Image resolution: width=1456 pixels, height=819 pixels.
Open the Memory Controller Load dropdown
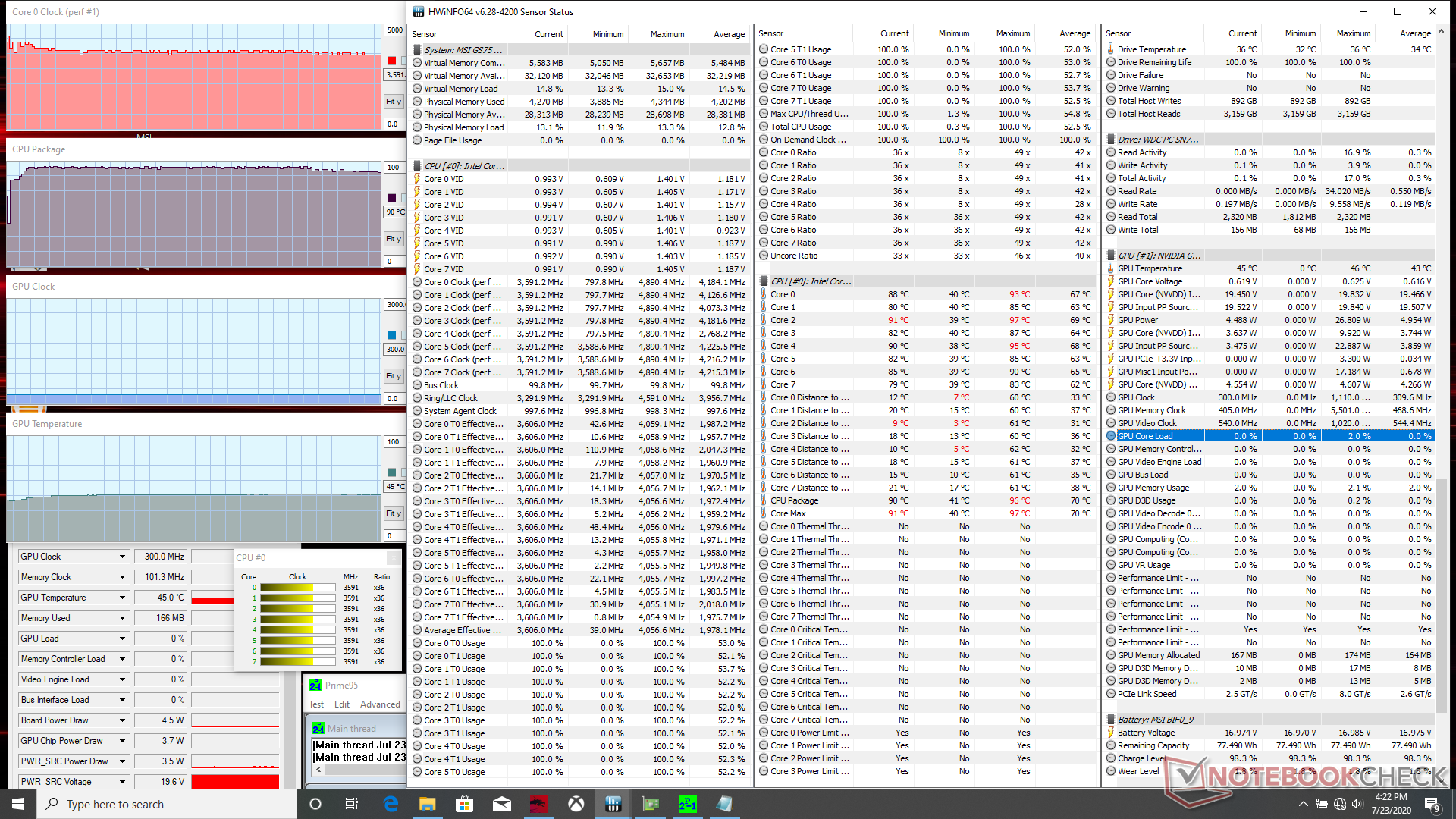122,659
